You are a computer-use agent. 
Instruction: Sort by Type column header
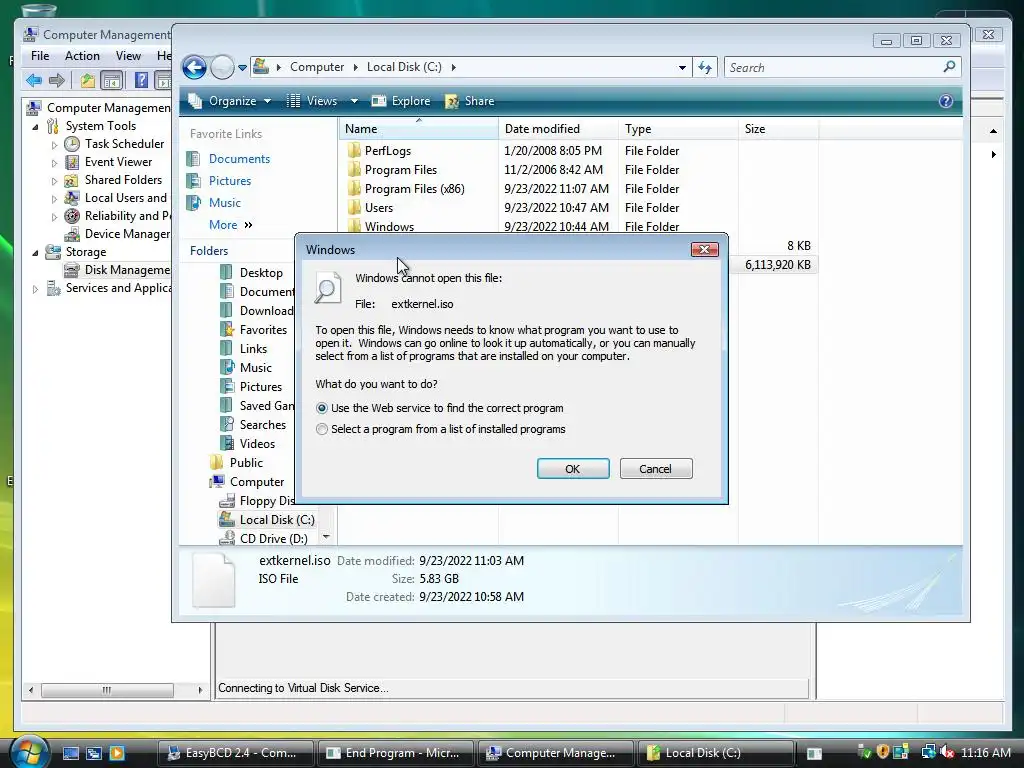click(x=678, y=129)
